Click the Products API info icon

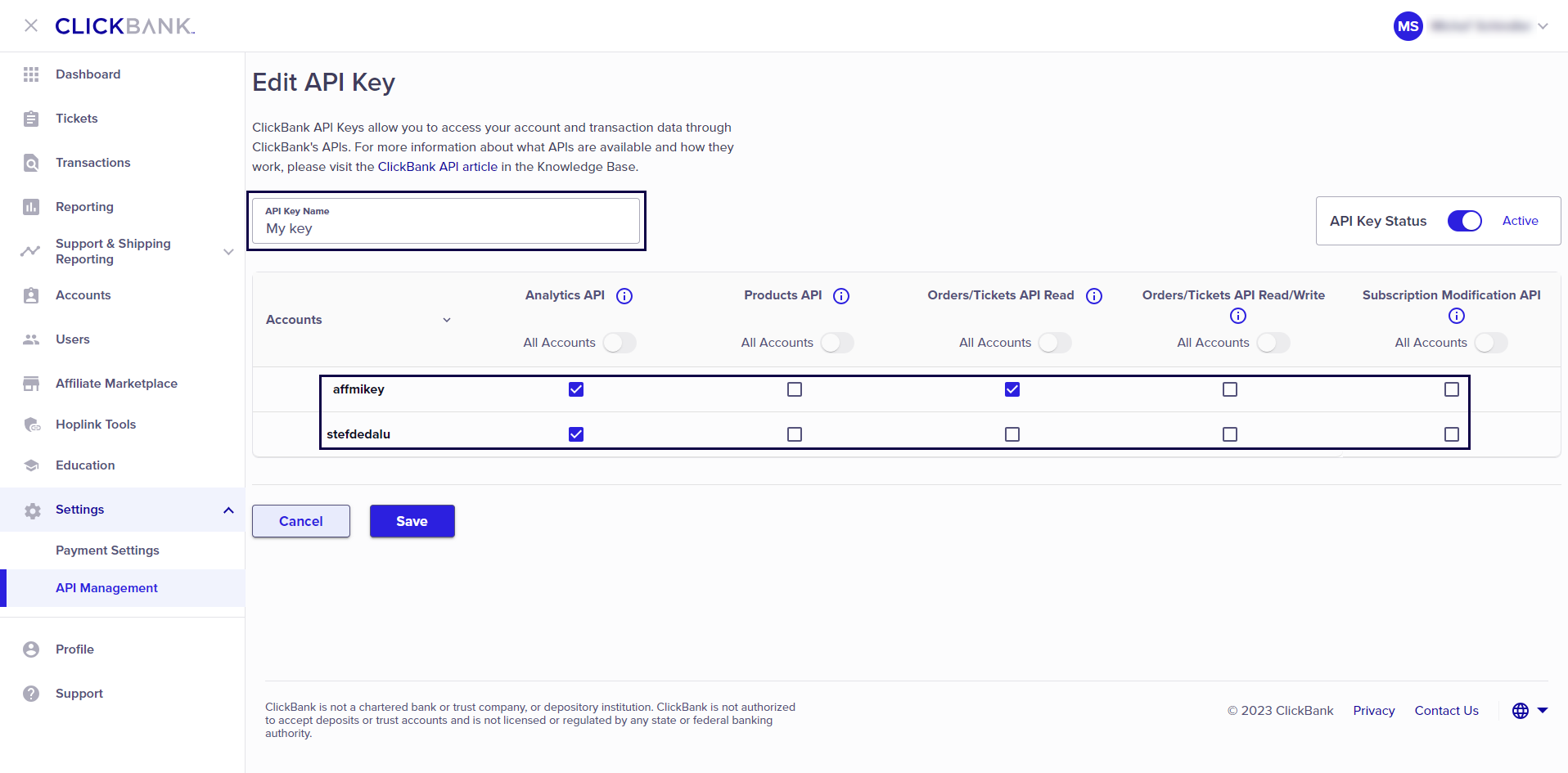click(x=841, y=296)
